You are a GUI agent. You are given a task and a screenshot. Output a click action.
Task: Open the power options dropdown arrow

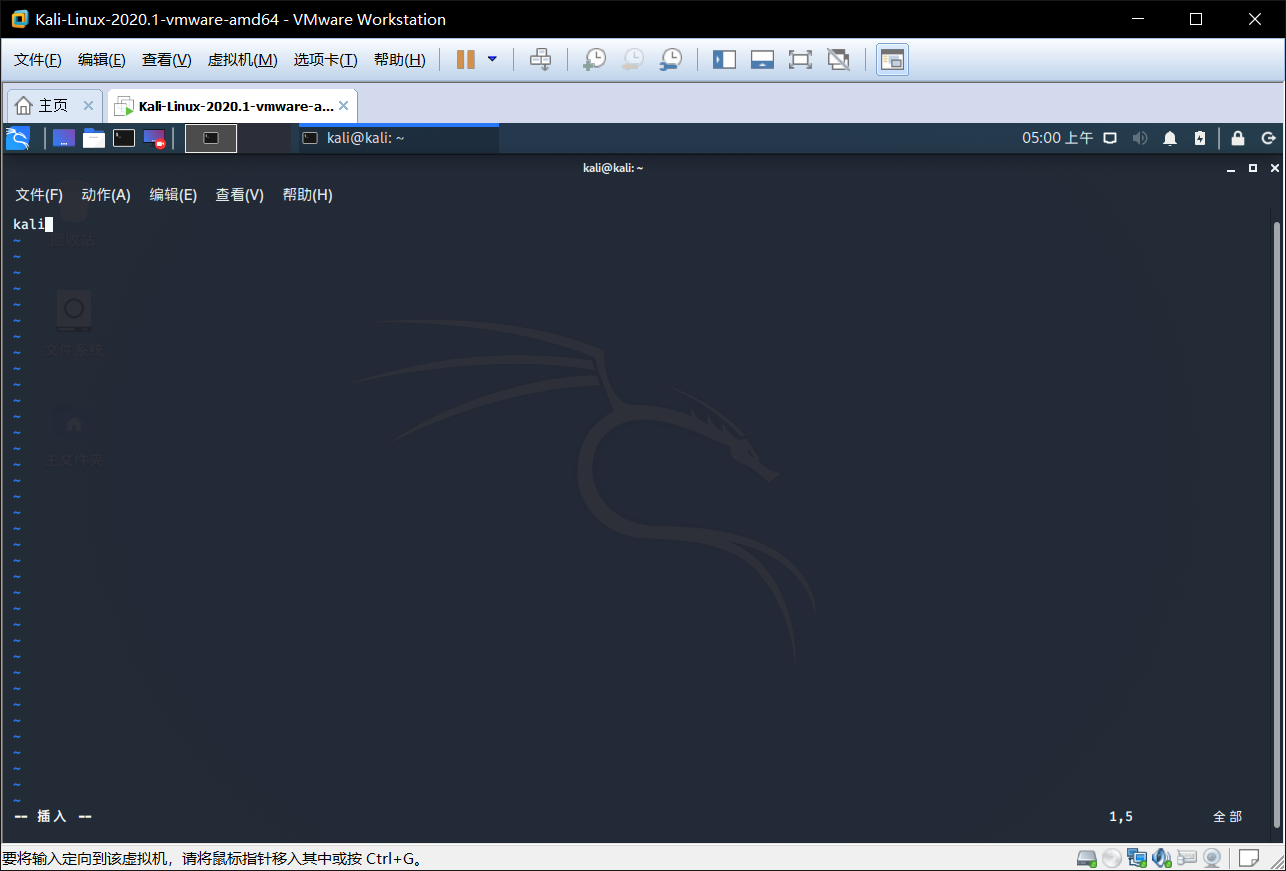(492, 60)
